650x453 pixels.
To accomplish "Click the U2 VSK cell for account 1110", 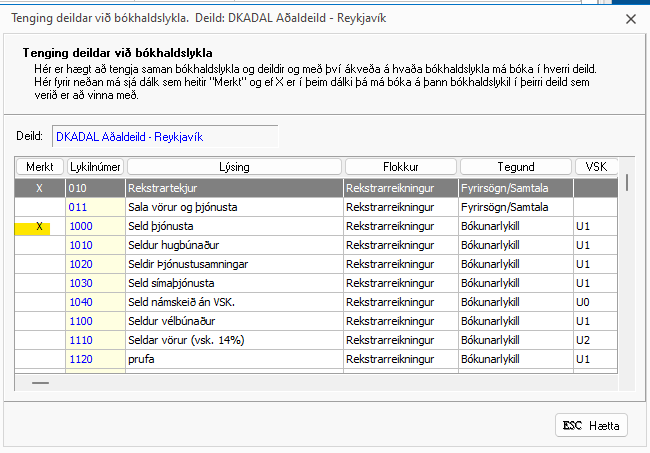I will click(584, 340).
